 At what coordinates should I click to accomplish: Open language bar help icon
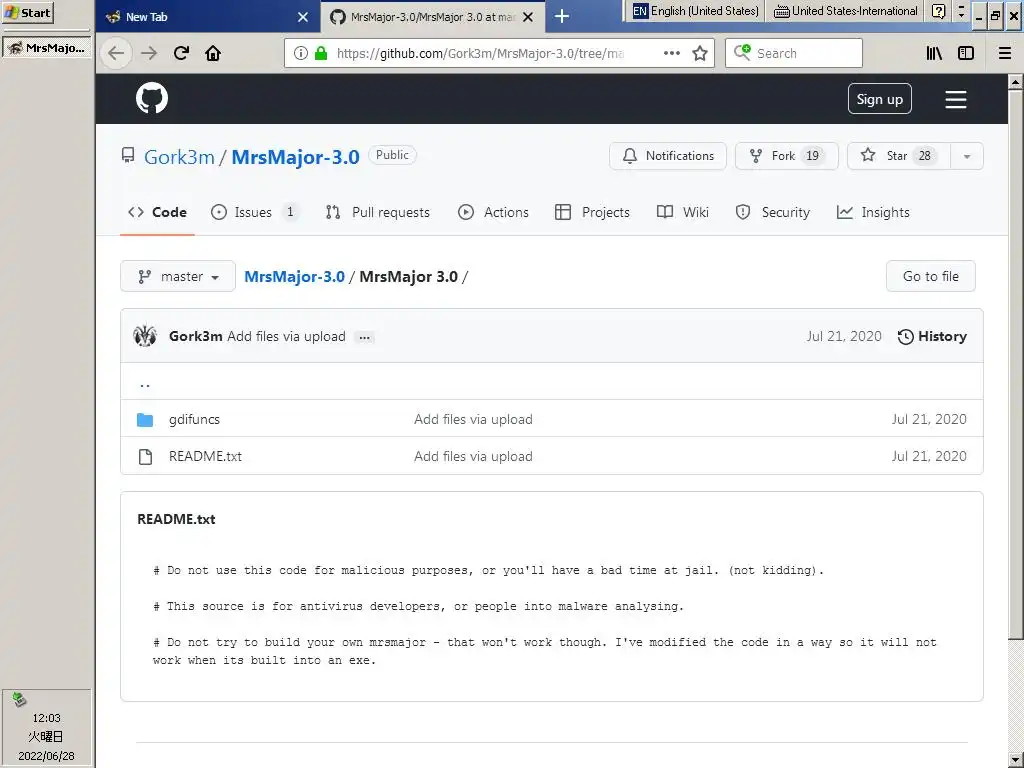[938, 11]
